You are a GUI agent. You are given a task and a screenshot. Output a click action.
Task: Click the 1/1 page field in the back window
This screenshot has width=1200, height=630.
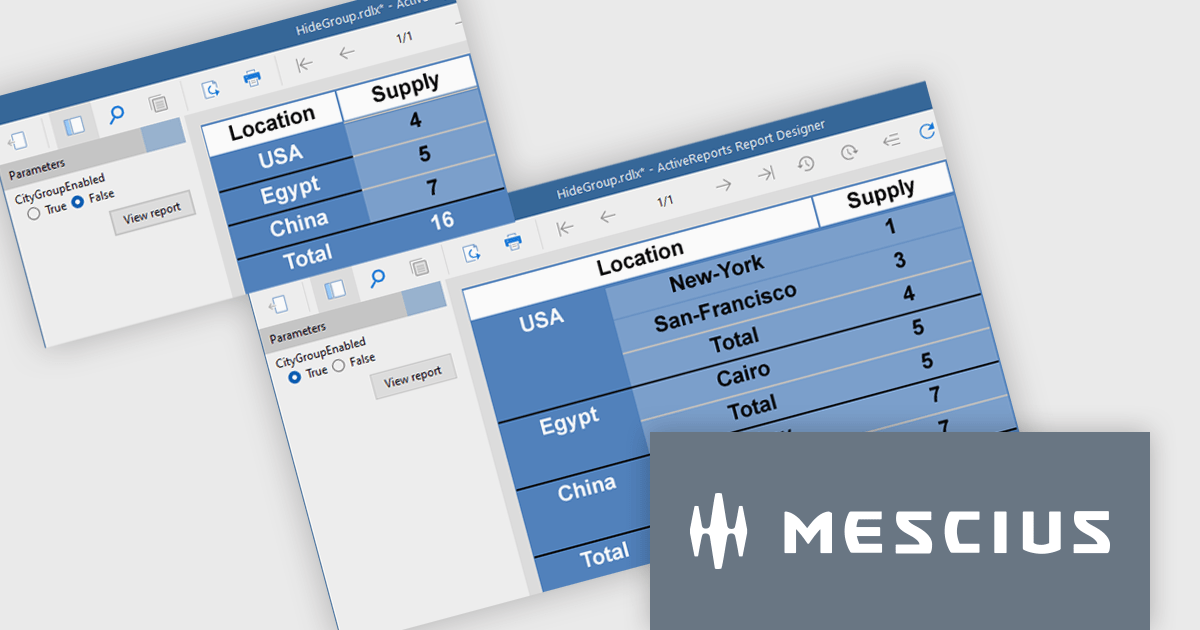tap(404, 38)
